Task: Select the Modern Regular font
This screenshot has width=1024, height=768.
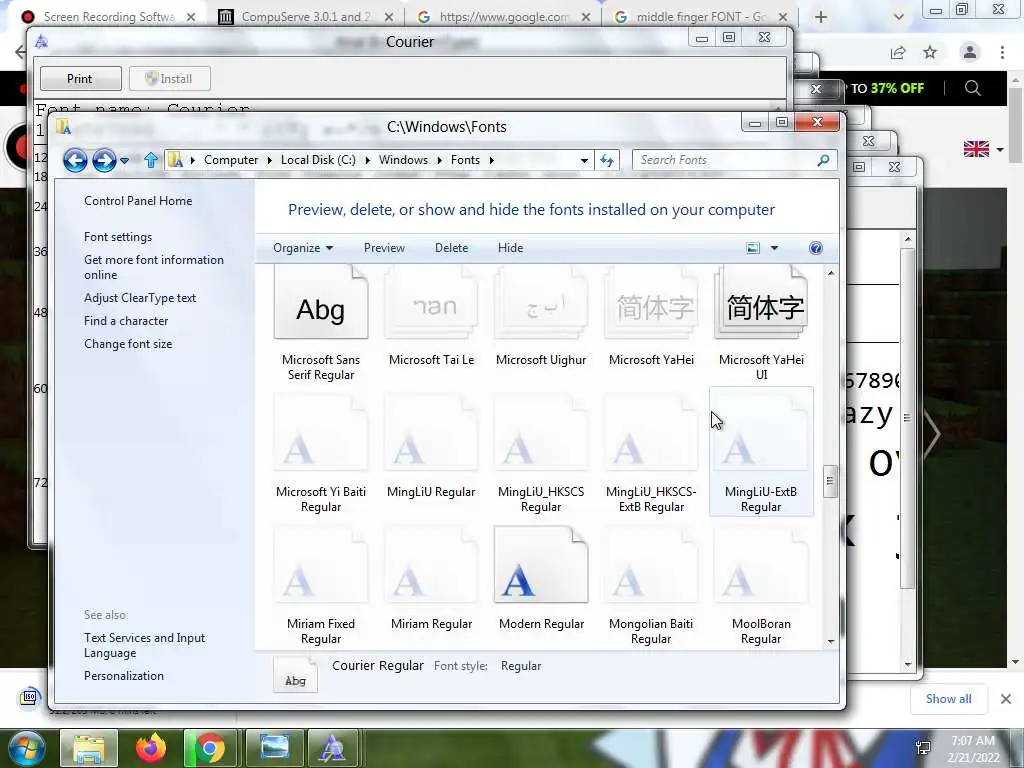Action: click(541, 579)
